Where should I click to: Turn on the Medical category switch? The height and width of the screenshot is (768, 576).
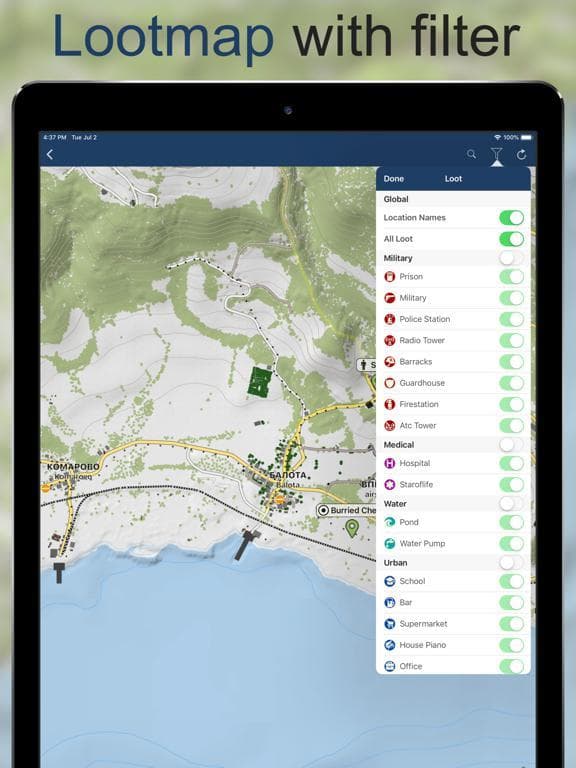pyautogui.click(x=511, y=445)
